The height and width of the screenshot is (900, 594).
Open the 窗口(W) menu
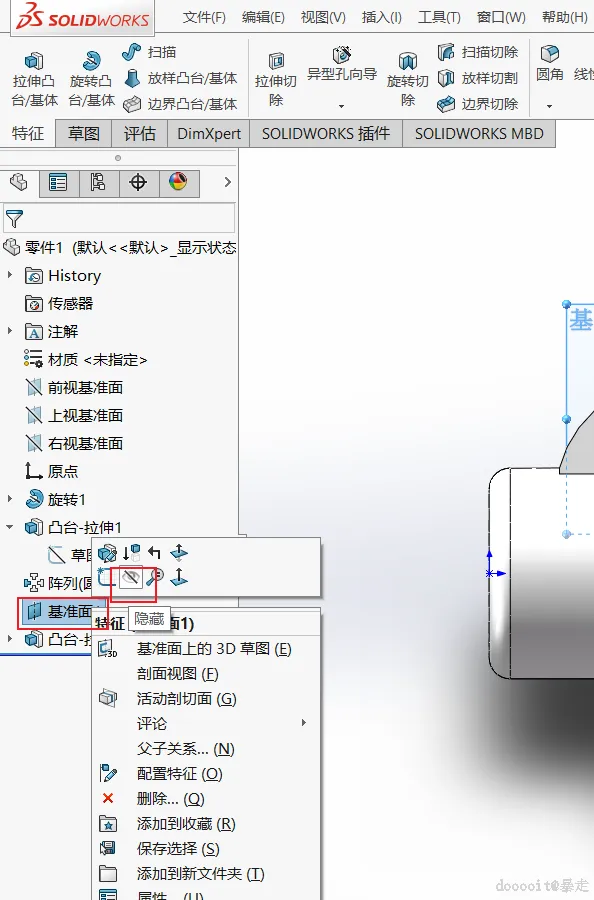point(501,17)
